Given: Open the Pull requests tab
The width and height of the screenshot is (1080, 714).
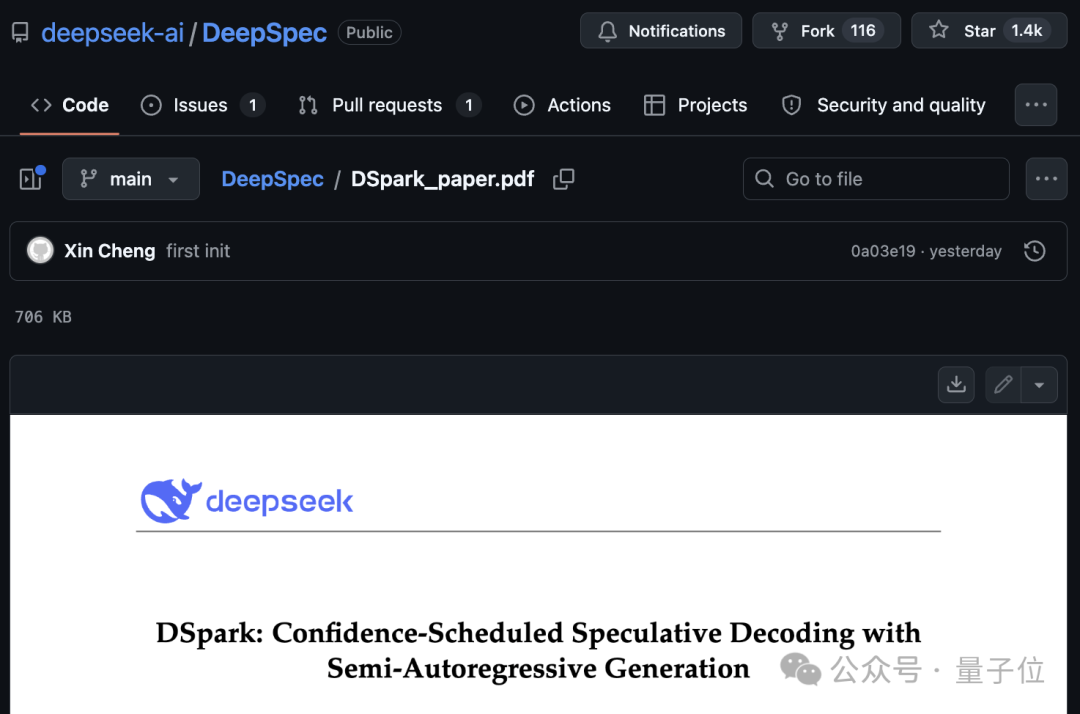Looking at the screenshot, I should (390, 105).
